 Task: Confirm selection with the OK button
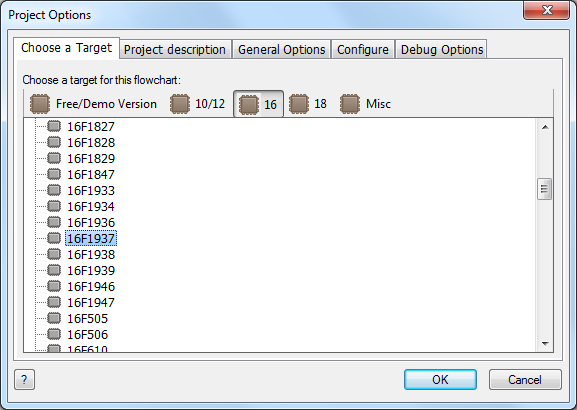click(440, 379)
